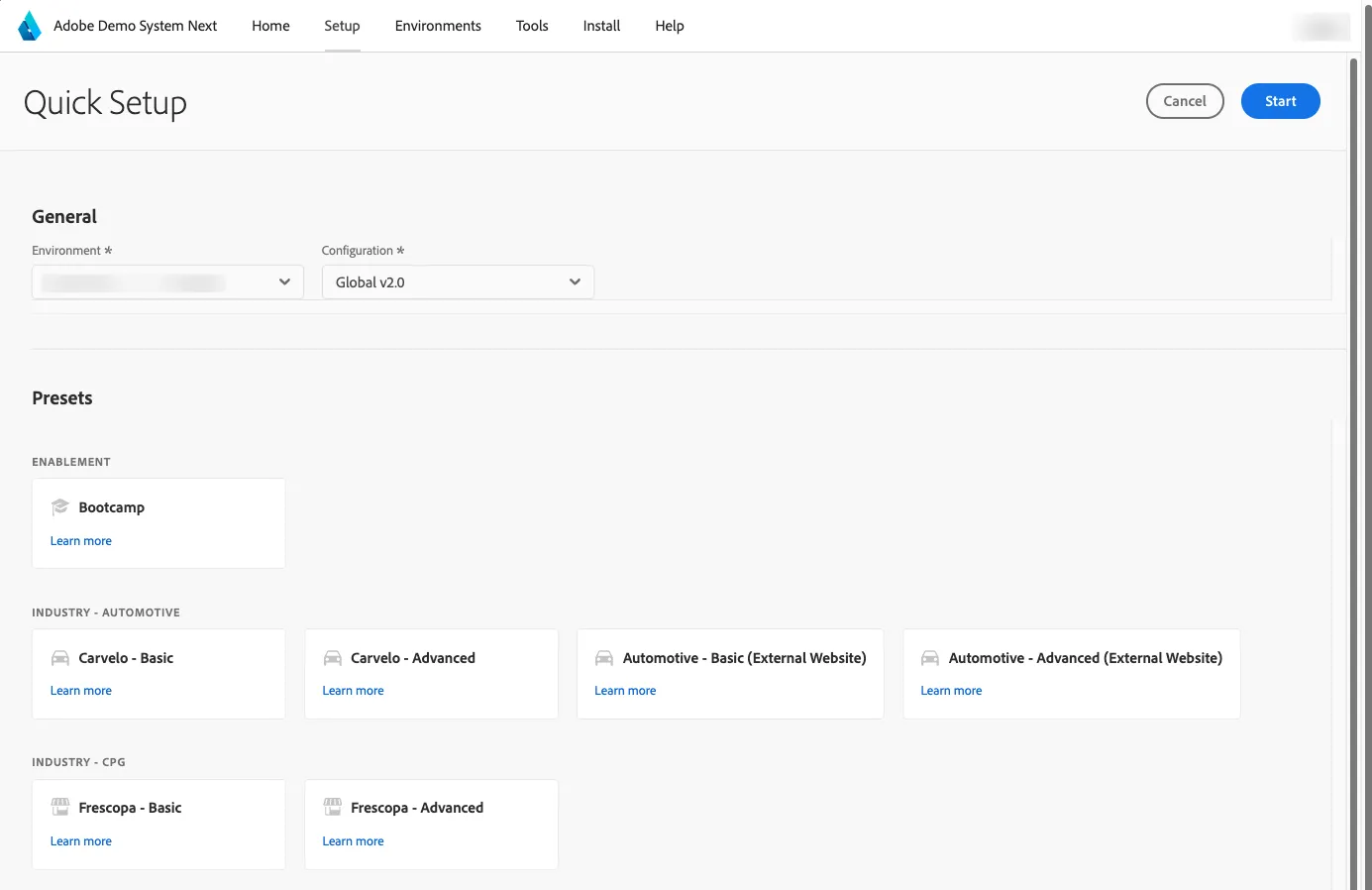
Task: Click the Carvelo - Advanced car icon
Action: coord(332,658)
